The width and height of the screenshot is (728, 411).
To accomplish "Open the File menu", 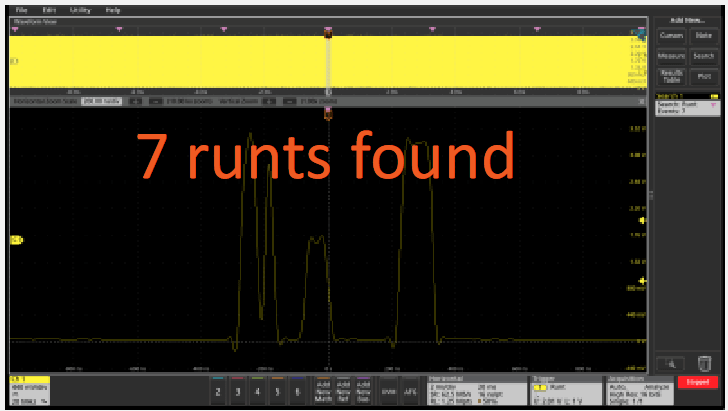I will pos(21,10).
